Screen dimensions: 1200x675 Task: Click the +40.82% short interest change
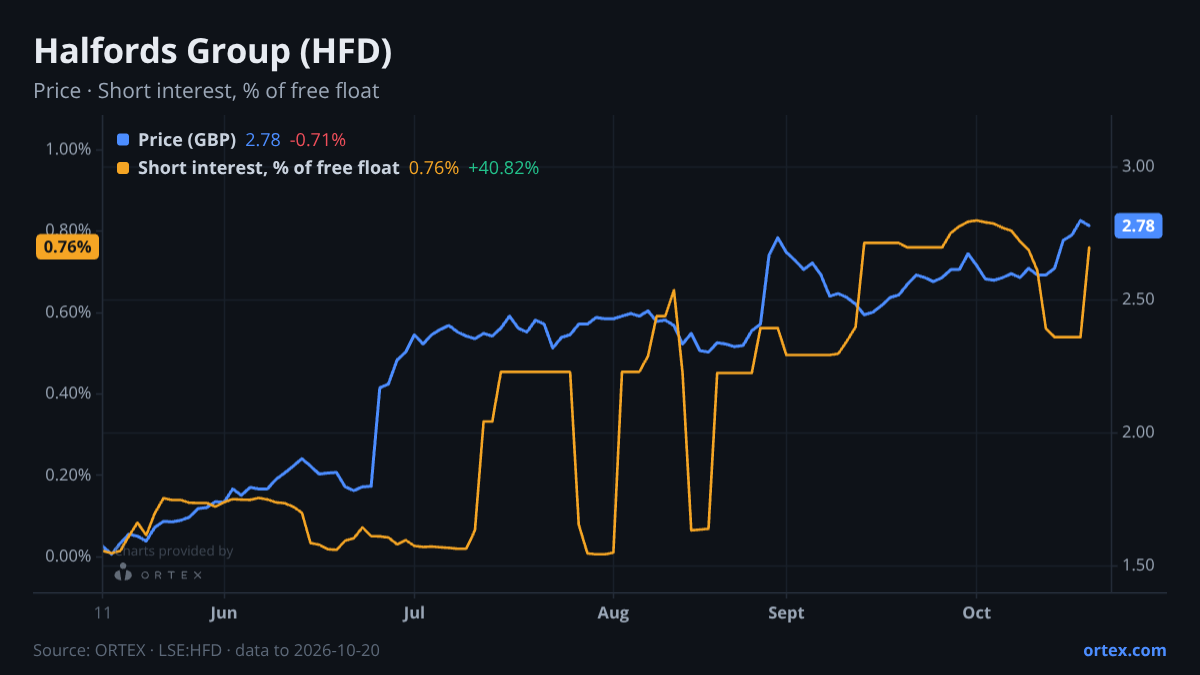point(504,168)
